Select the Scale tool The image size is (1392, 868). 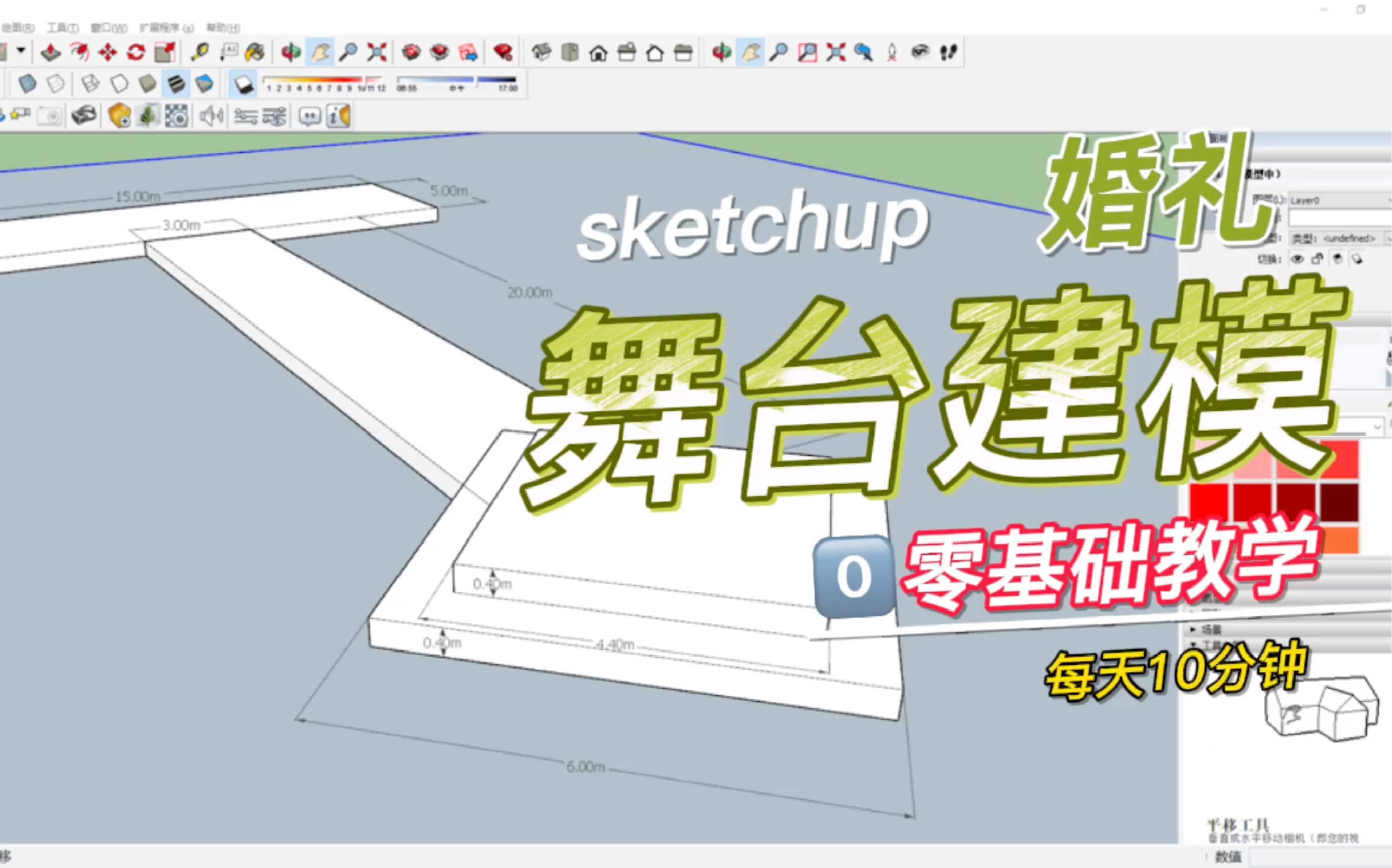(165, 53)
